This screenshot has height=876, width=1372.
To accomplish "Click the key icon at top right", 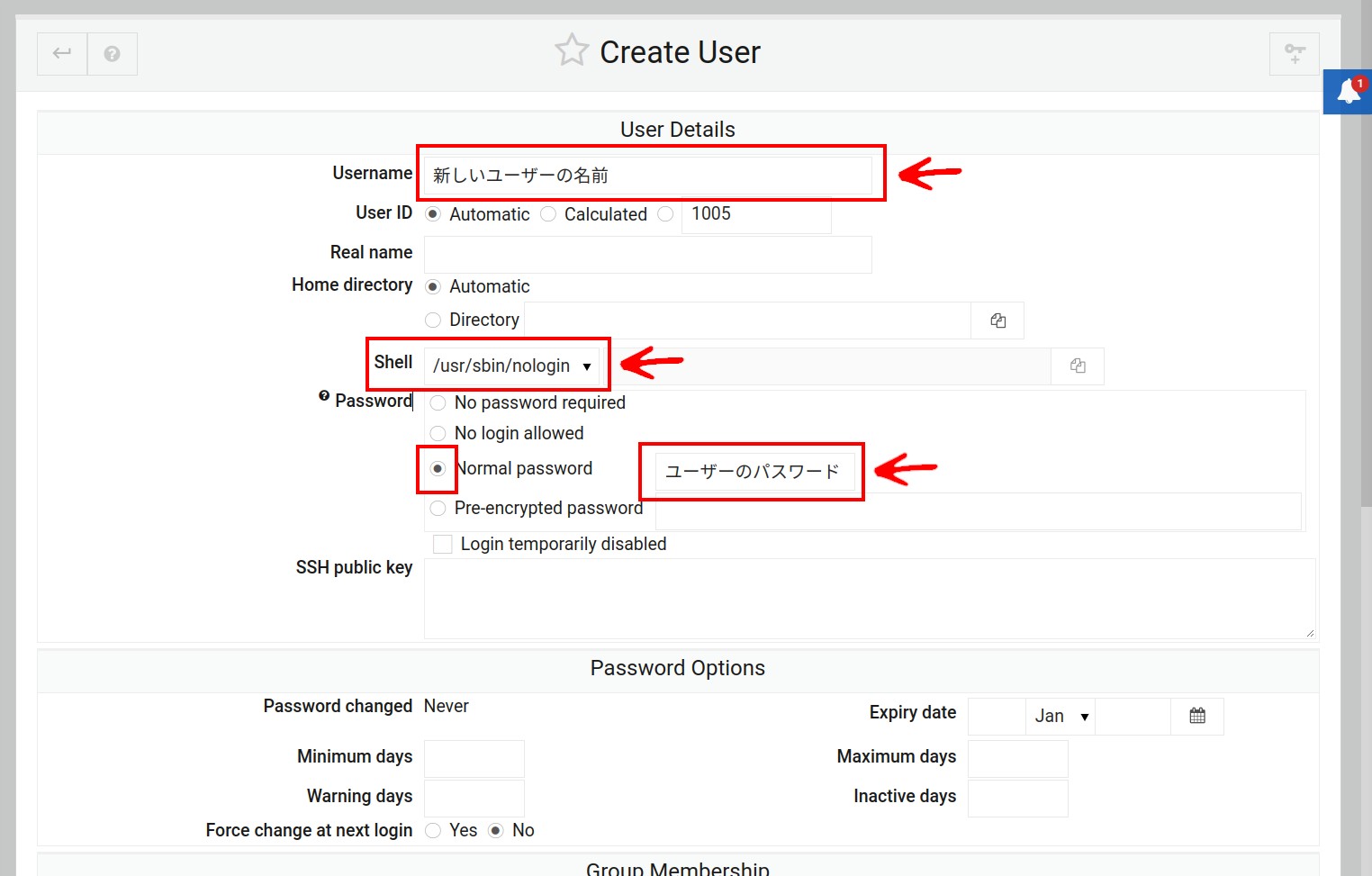I will coord(1294,54).
